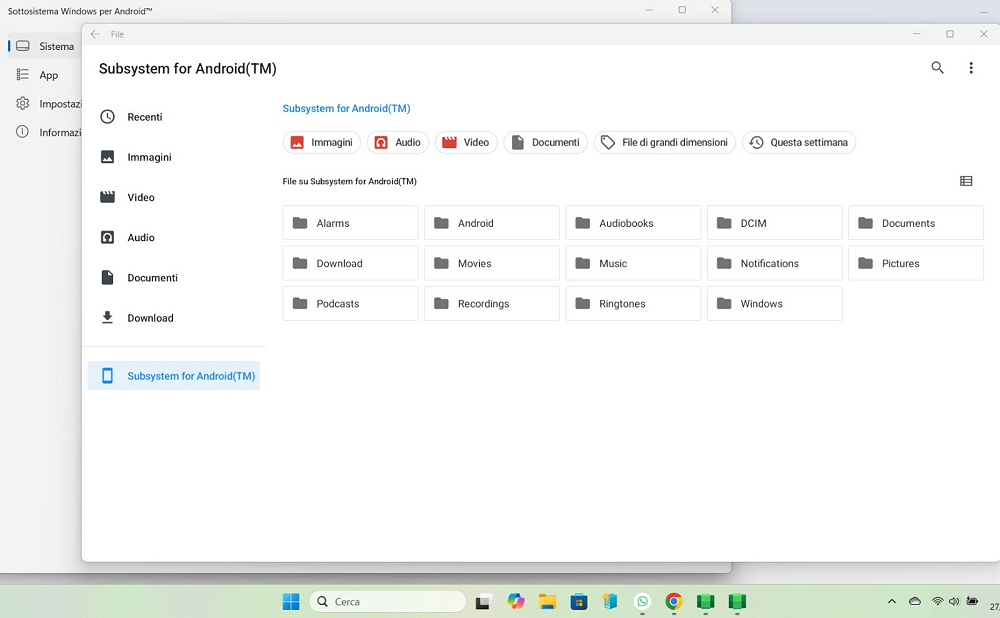This screenshot has height=618, width=1000.
Task: Select Subsystem for Android(TM) in the sidebar
Action: pyautogui.click(x=173, y=376)
